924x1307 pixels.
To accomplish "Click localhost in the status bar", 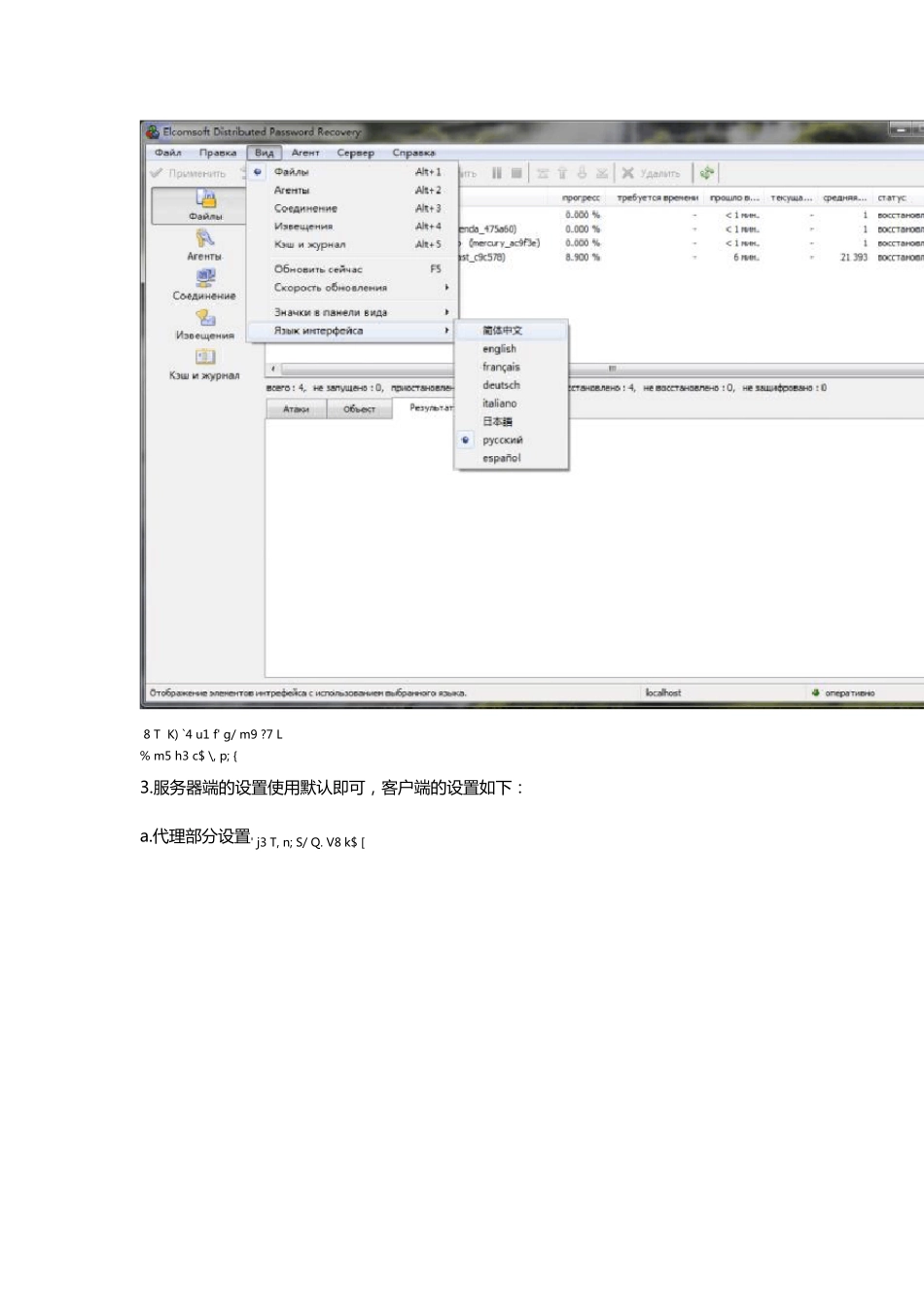I will click(662, 693).
